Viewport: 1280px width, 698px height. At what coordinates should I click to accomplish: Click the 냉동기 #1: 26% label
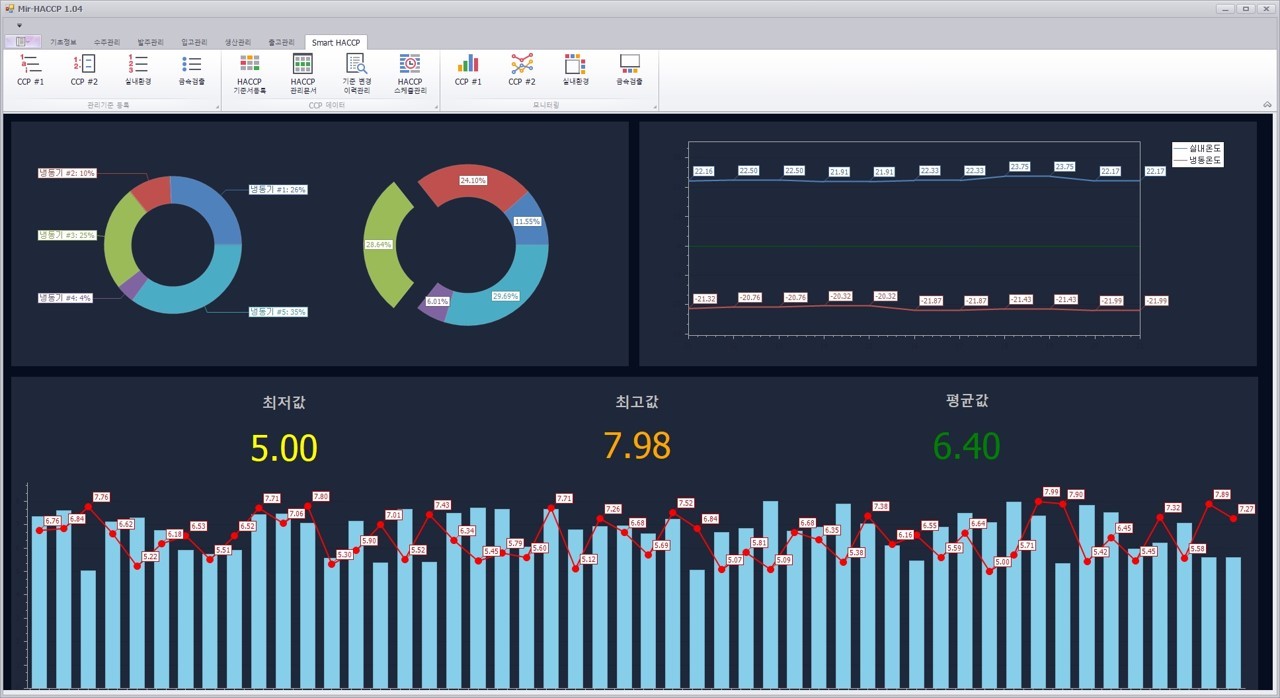278,189
